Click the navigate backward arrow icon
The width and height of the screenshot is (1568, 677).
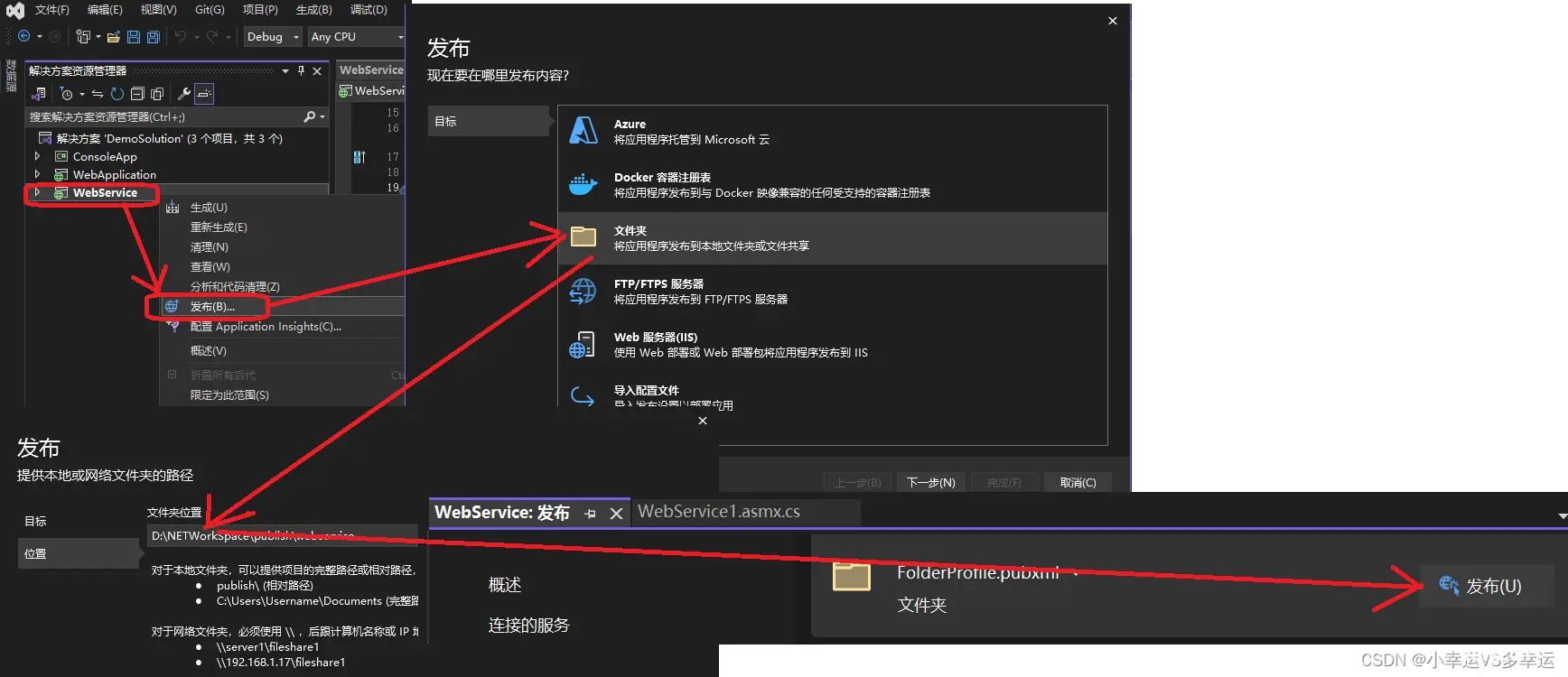pyautogui.click(x=24, y=36)
